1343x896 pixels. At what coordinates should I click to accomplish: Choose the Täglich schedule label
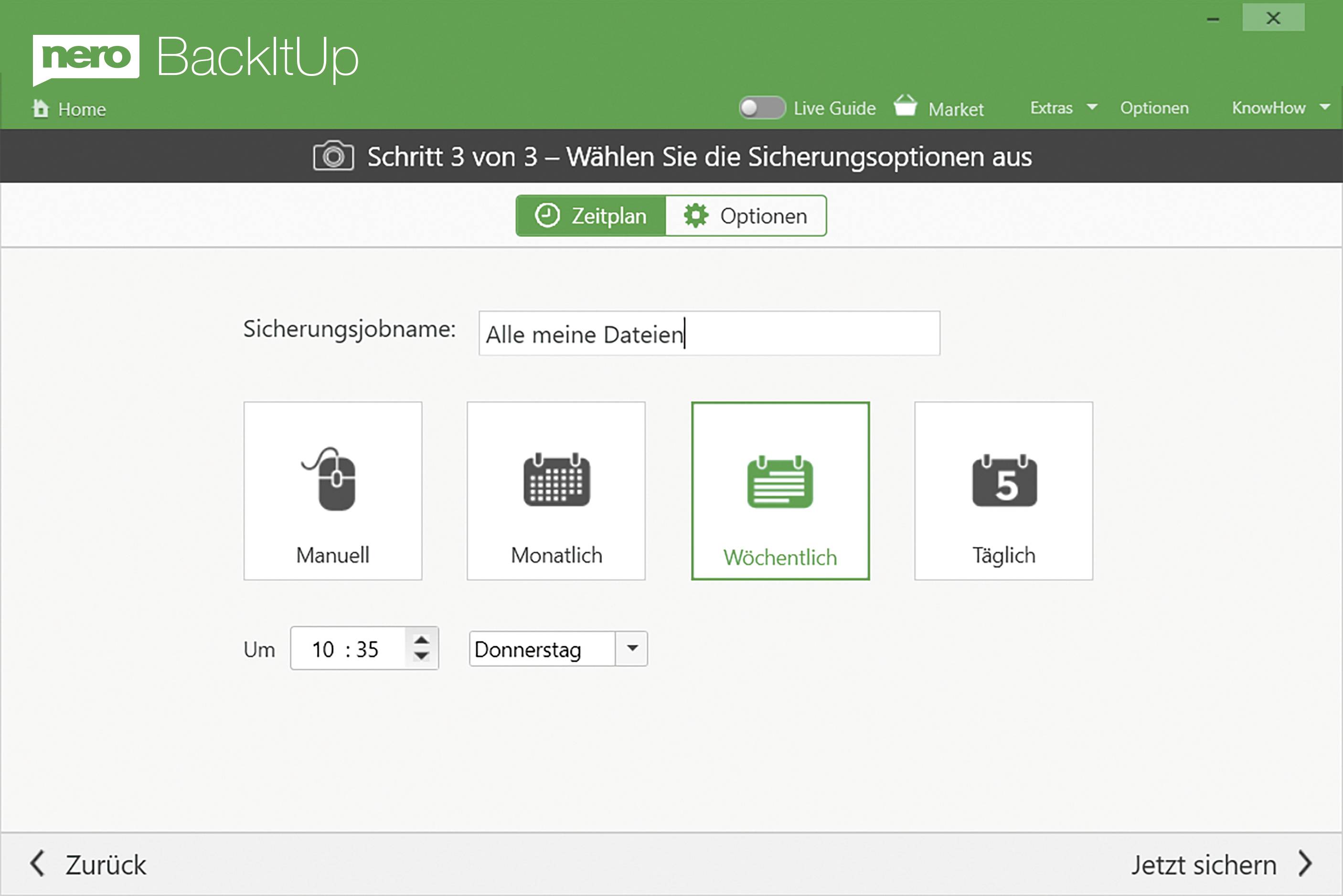(1004, 555)
